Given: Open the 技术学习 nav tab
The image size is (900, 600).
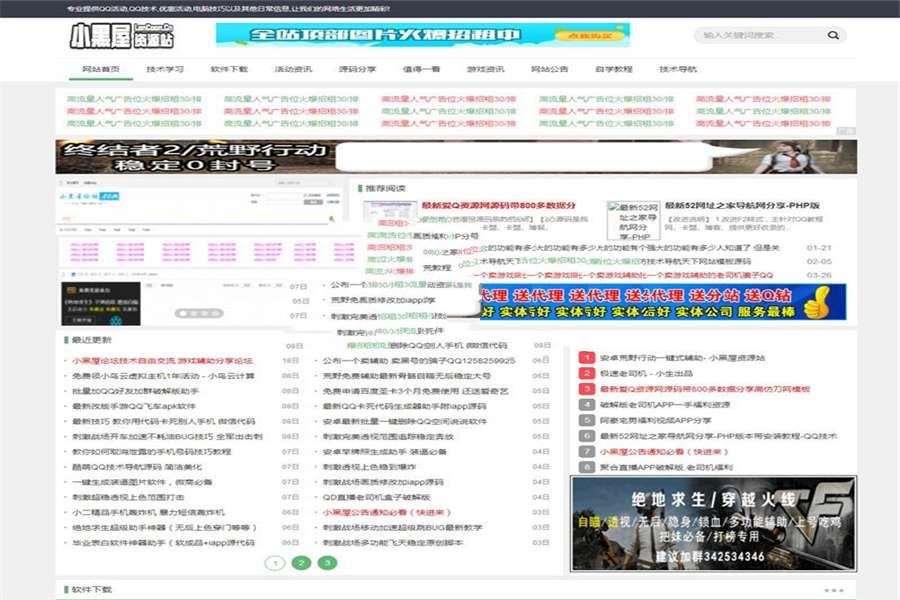Looking at the screenshot, I should [165, 69].
